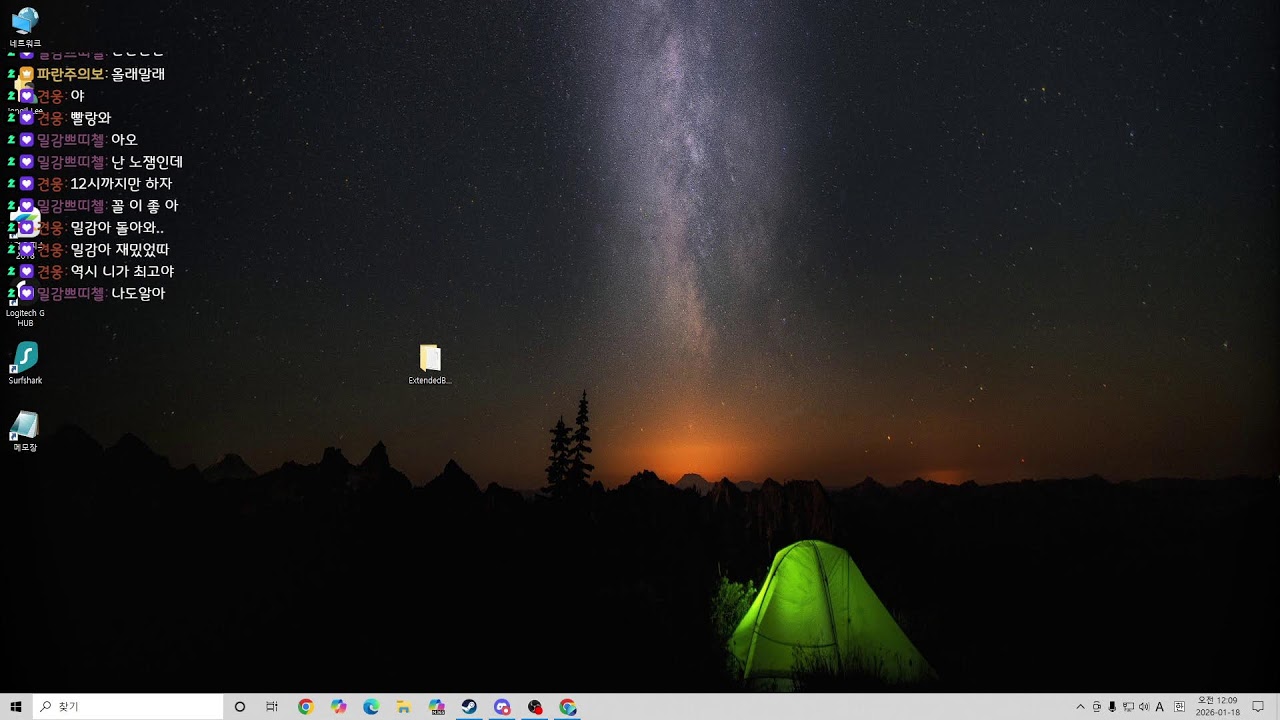The width and height of the screenshot is (1280, 720).
Task: Open the Chrome icon at the end of taskbar apps
Action: 568,707
